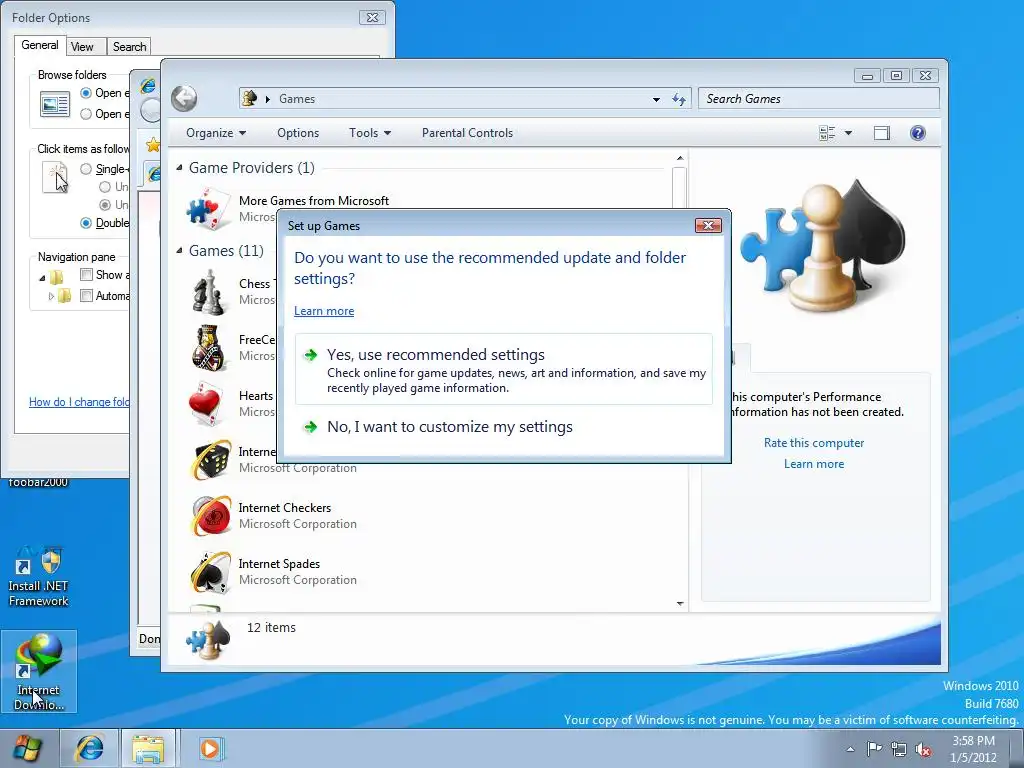Launch Internet Explorer from the taskbar
Image resolution: width=1024 pixels, height=768 pixels.
pos(89,748)
